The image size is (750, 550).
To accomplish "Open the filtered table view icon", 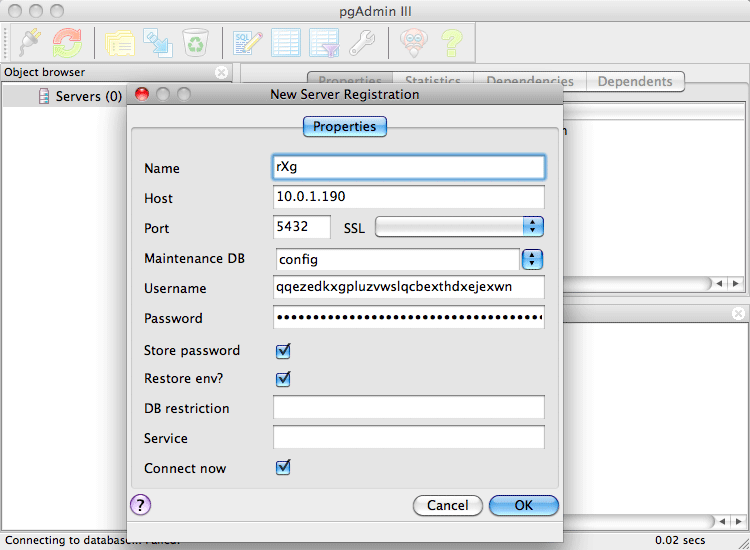I will 324,43.
